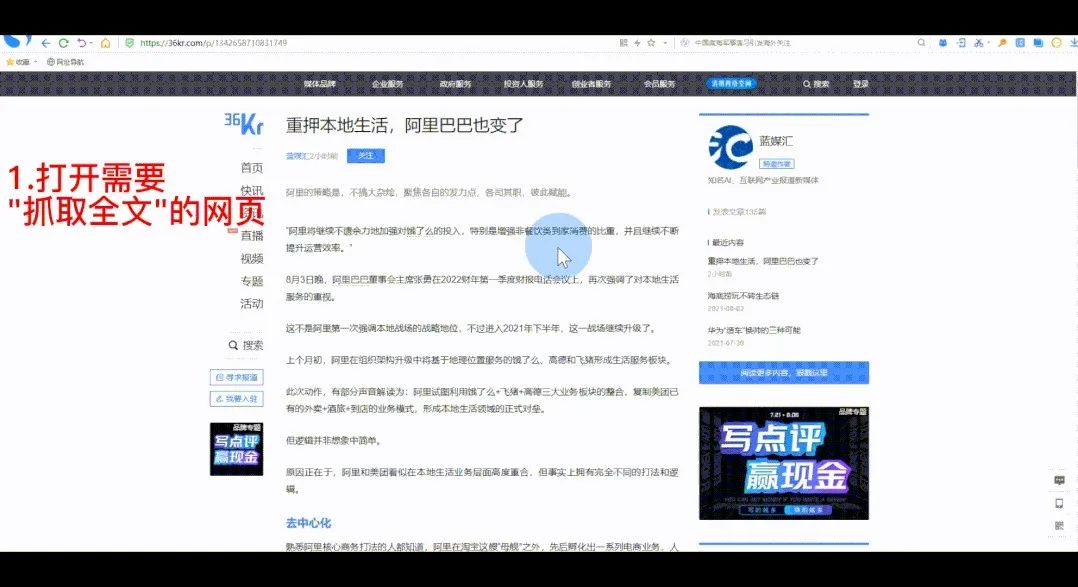Screen dimensions: 1078x587
Task: Follow the author with 关注 button
Action: (366, 155)
